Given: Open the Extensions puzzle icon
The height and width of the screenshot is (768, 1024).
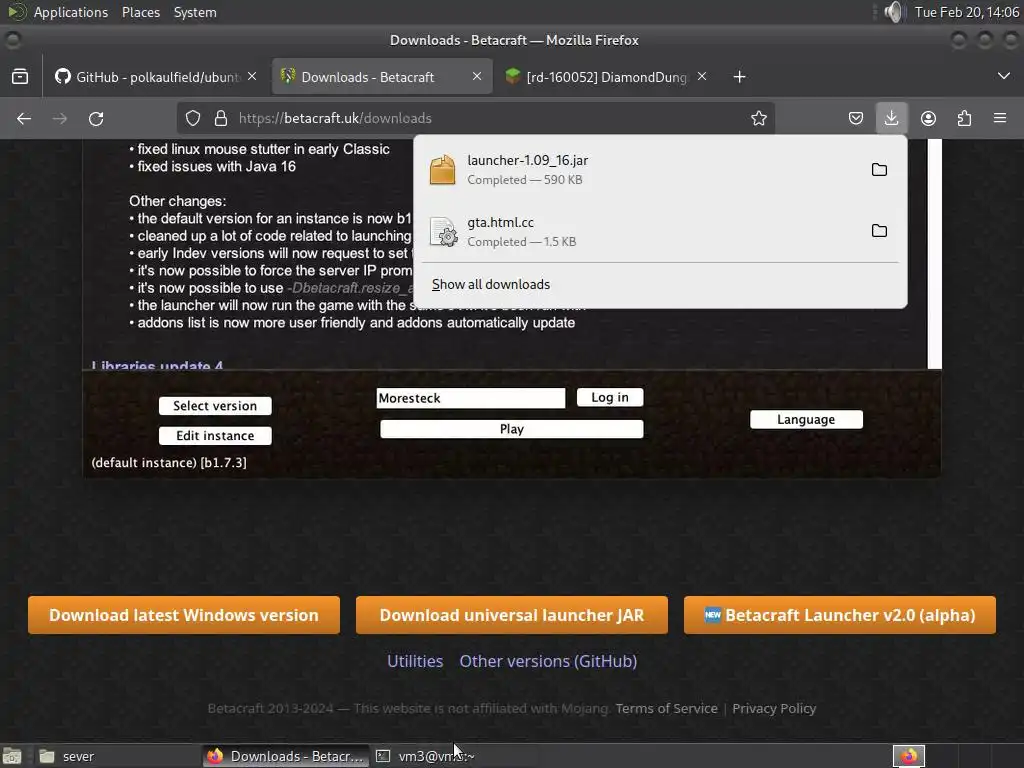Looking at the screenshot, I should (964, 118).
